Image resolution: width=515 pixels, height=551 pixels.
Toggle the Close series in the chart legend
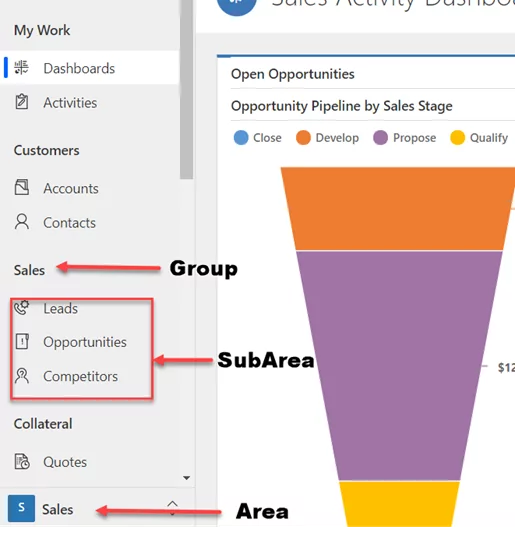tap(258, 137)
